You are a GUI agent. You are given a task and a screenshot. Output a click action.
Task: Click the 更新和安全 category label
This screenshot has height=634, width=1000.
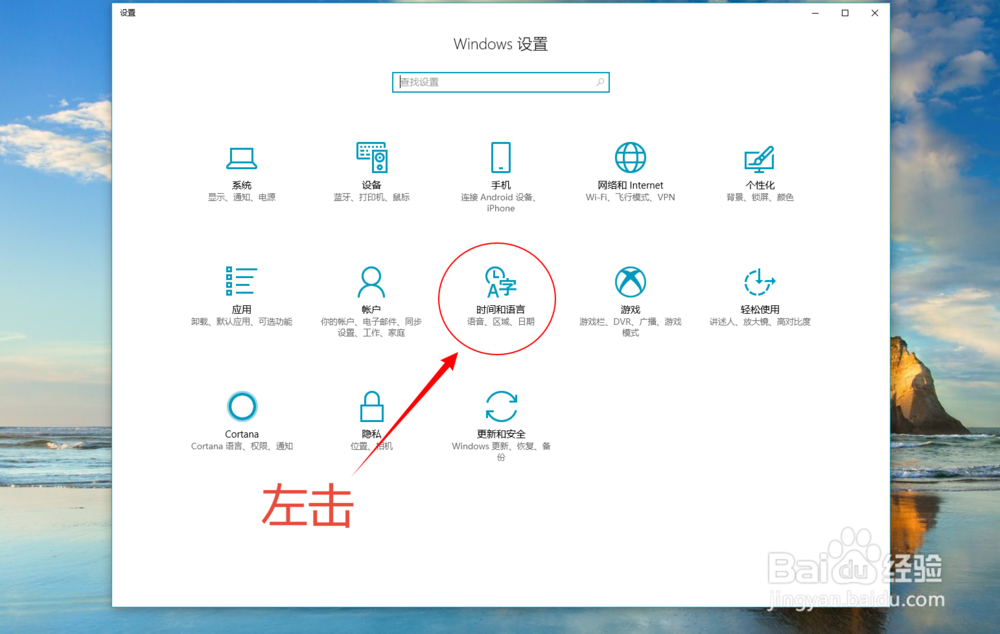click(501, 434)
